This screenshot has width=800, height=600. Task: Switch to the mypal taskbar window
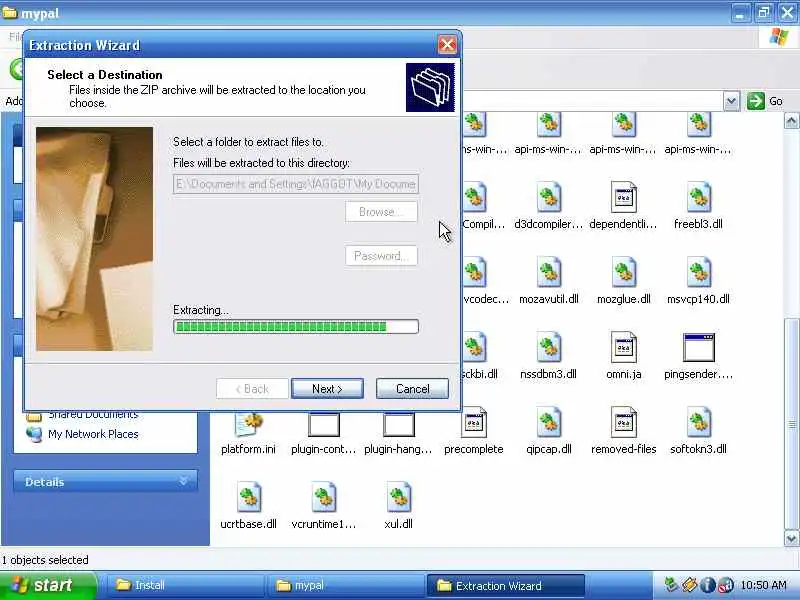pyautogui.click(x=344, y=585)
